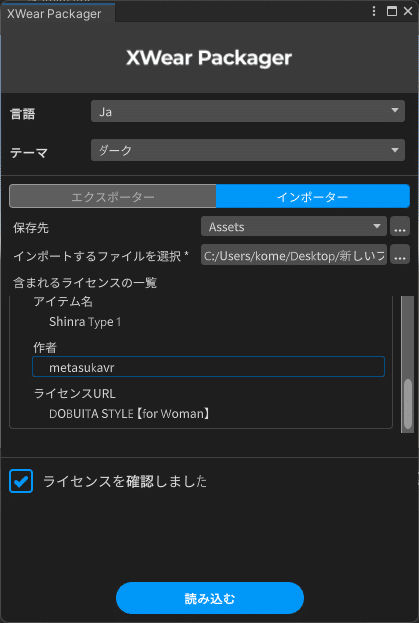Viewport: 419px width, 623px height.
Task: Click the browse button beside import file path
Action: point(400,255)
